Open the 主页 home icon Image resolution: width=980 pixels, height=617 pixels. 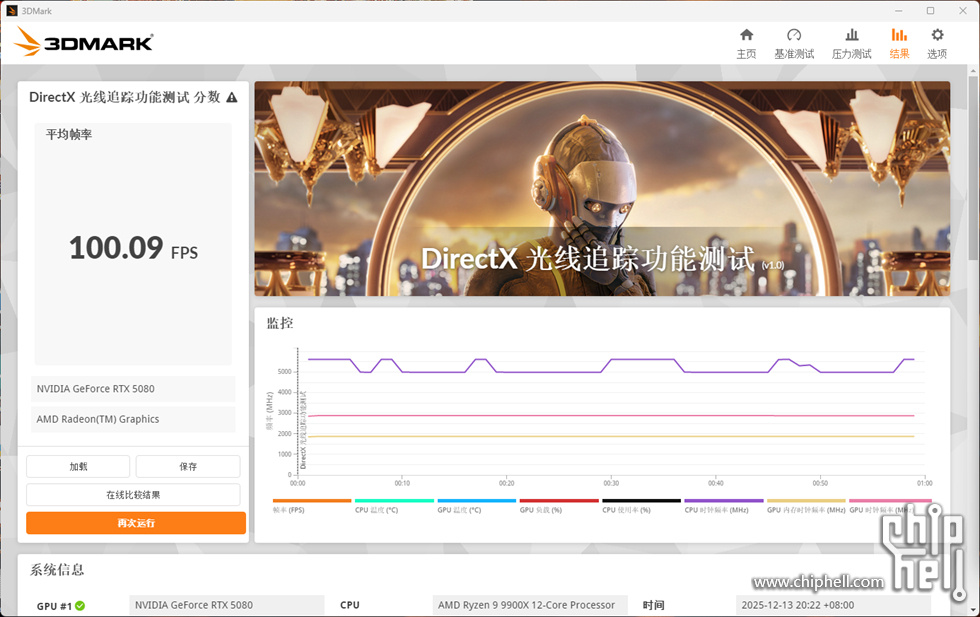[x=746, y=43]
